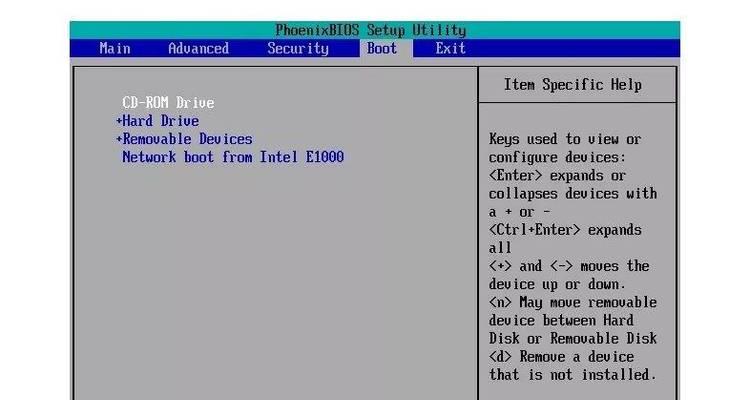Viewport: 750px width, 400px height.
Task: Switch to the Advanced tab
Action: 199,48
